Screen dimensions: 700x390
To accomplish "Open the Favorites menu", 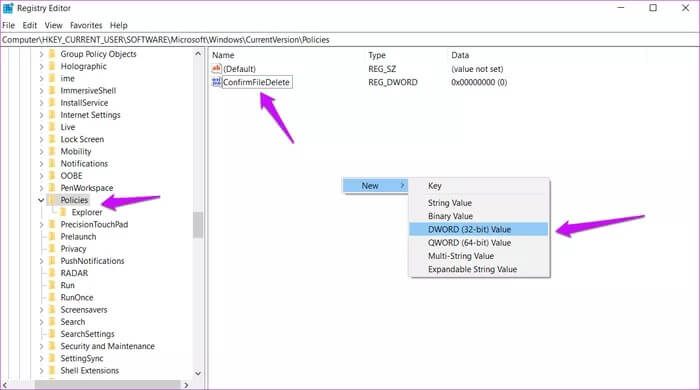I will (86, 25).
